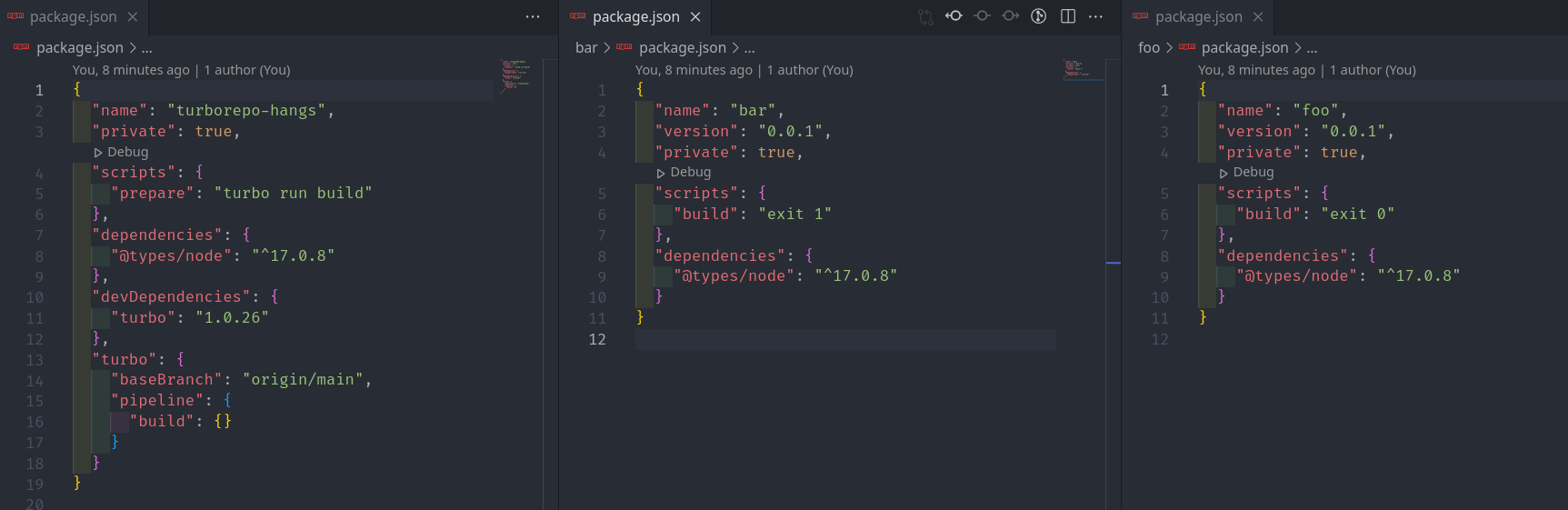Toggle file blame annotations icon
Viewport: 1568px width, 510px height.
(1038, 16)
